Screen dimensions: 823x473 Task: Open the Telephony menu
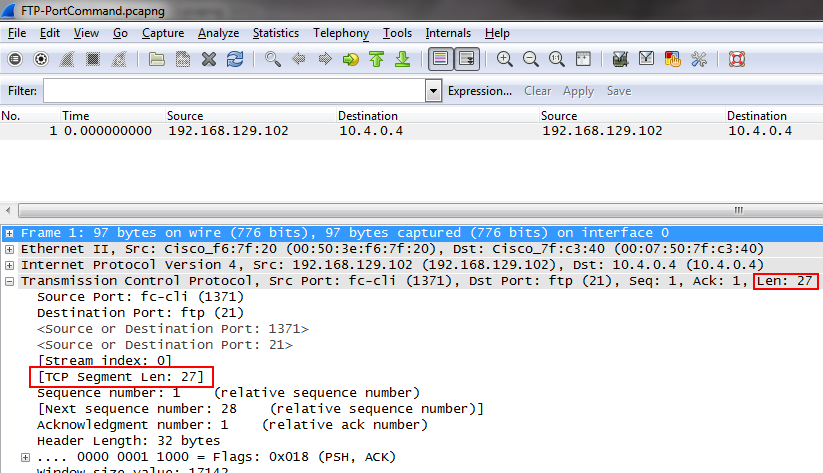click(x=341, y=33)
